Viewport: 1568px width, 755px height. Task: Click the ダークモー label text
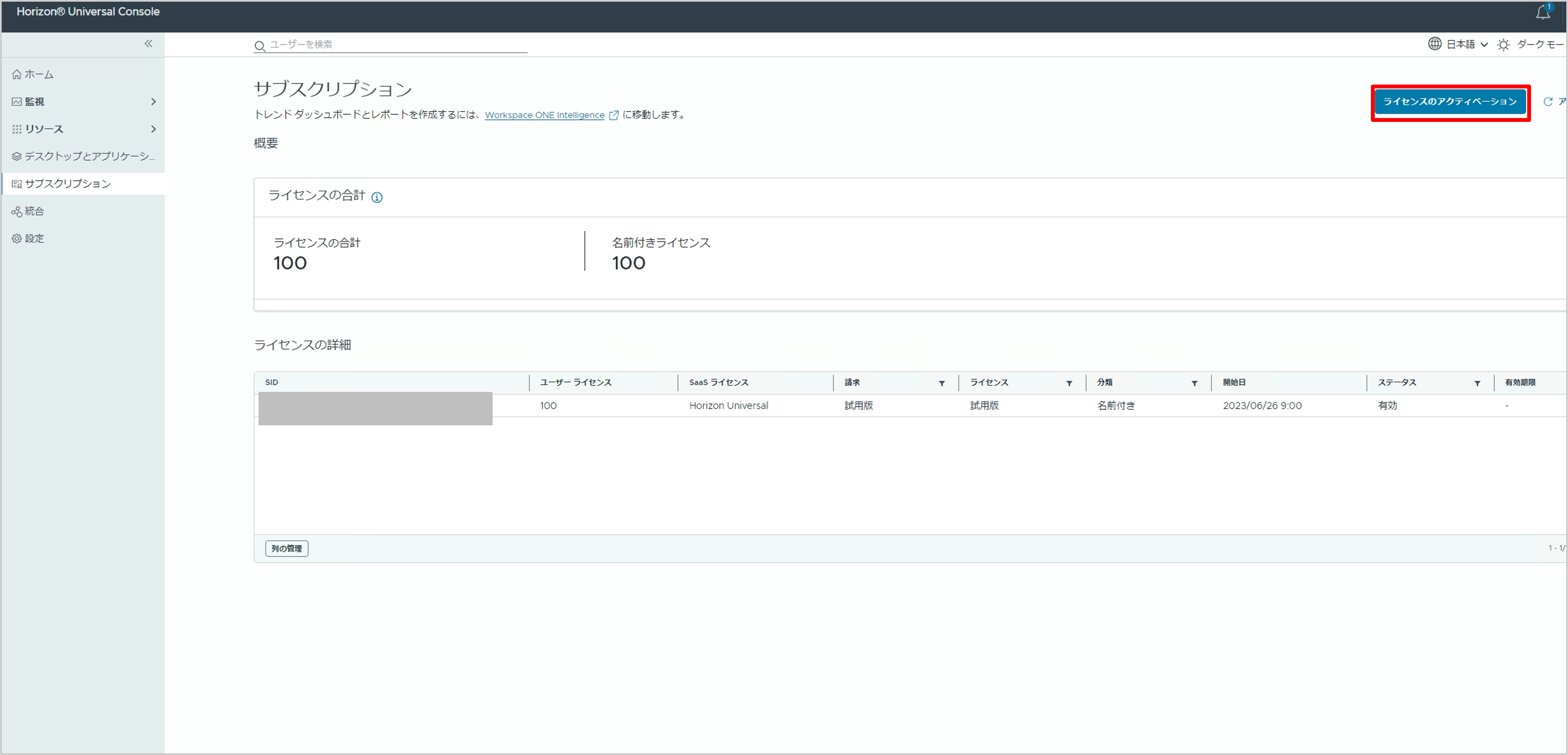(1540, 44)
